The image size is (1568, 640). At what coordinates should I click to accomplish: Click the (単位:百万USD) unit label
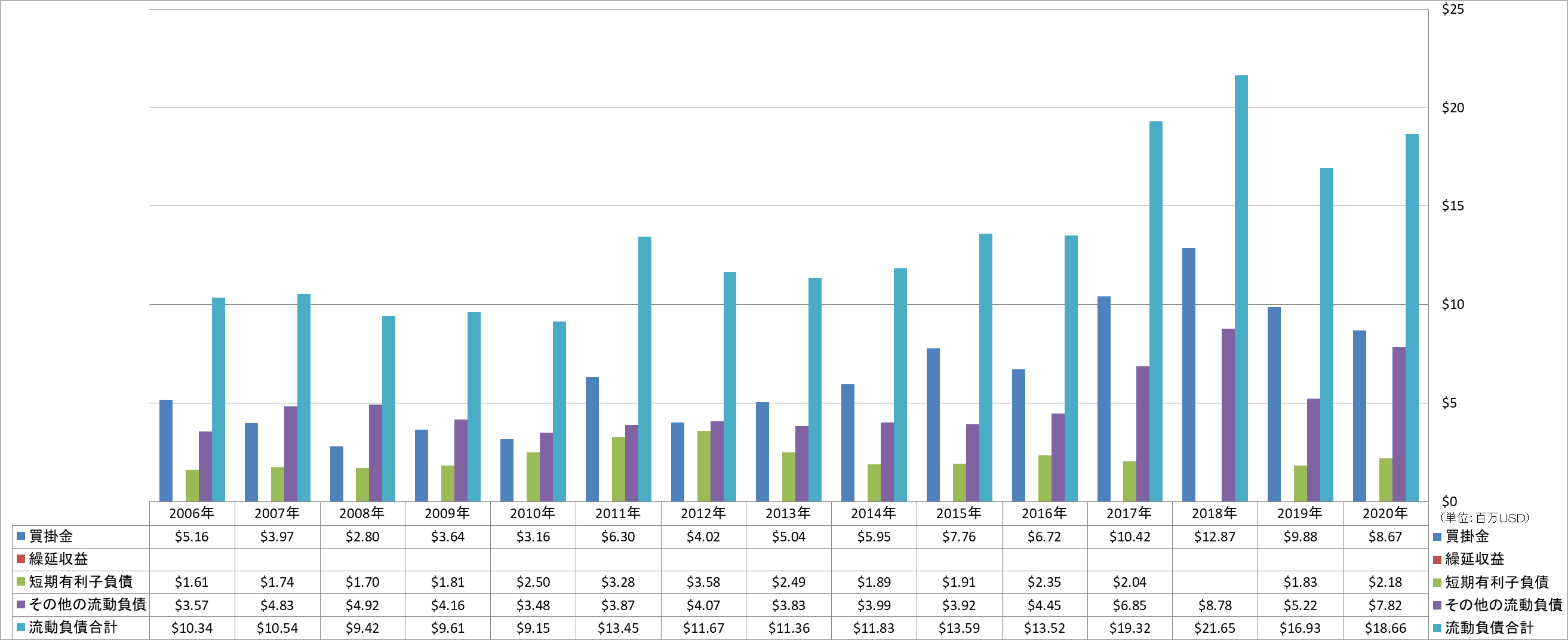(x=1484, y=518)
